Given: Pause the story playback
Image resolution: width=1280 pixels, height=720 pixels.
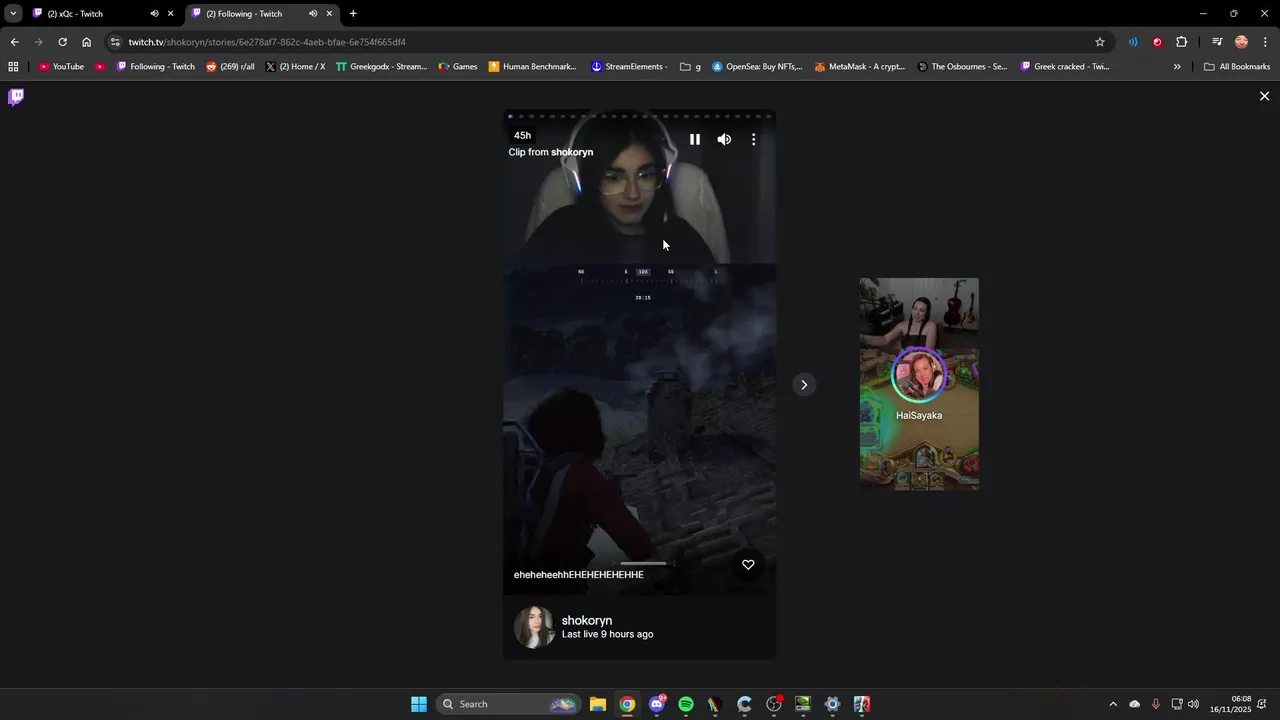Looking at the screenshot, I should pos(695,140).
